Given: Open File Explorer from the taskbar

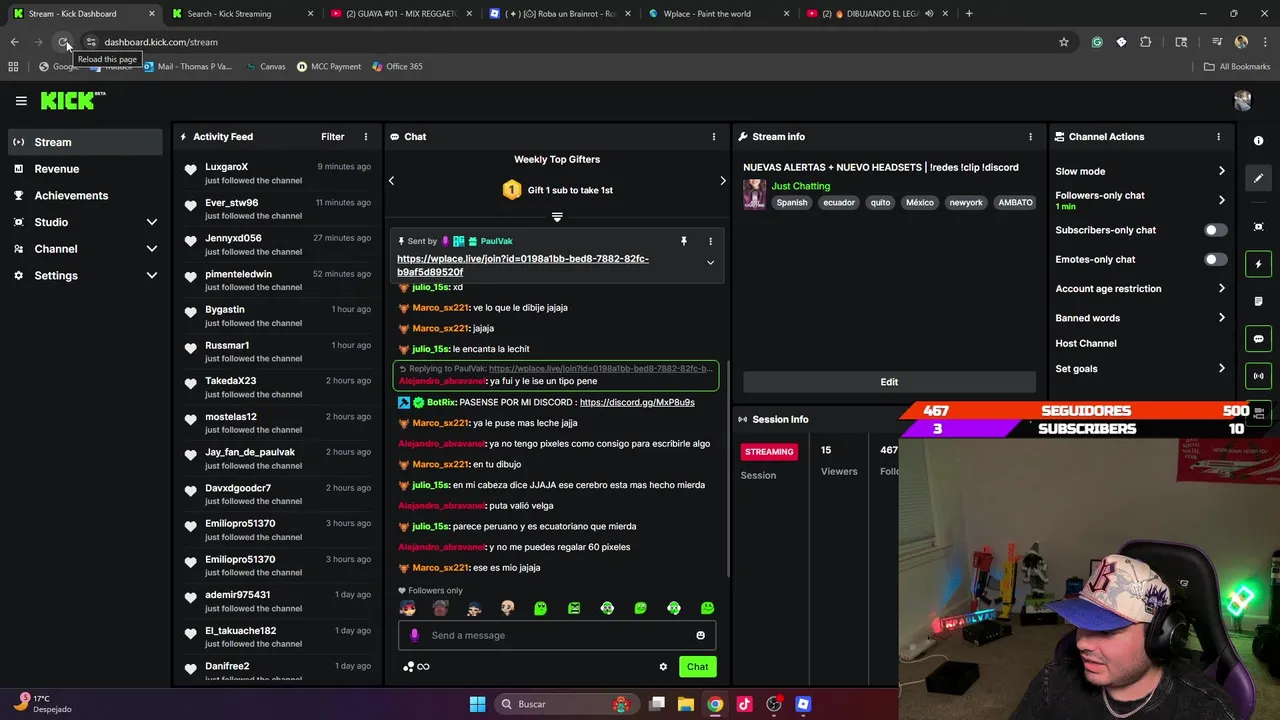Looking at the screenshot, I should pos(686,704).
